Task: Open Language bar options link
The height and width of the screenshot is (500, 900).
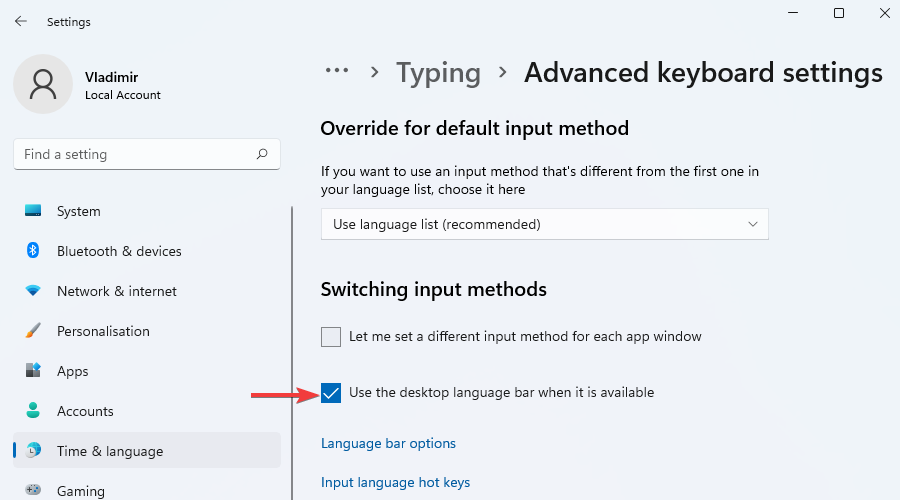Action: click(388, 443)
